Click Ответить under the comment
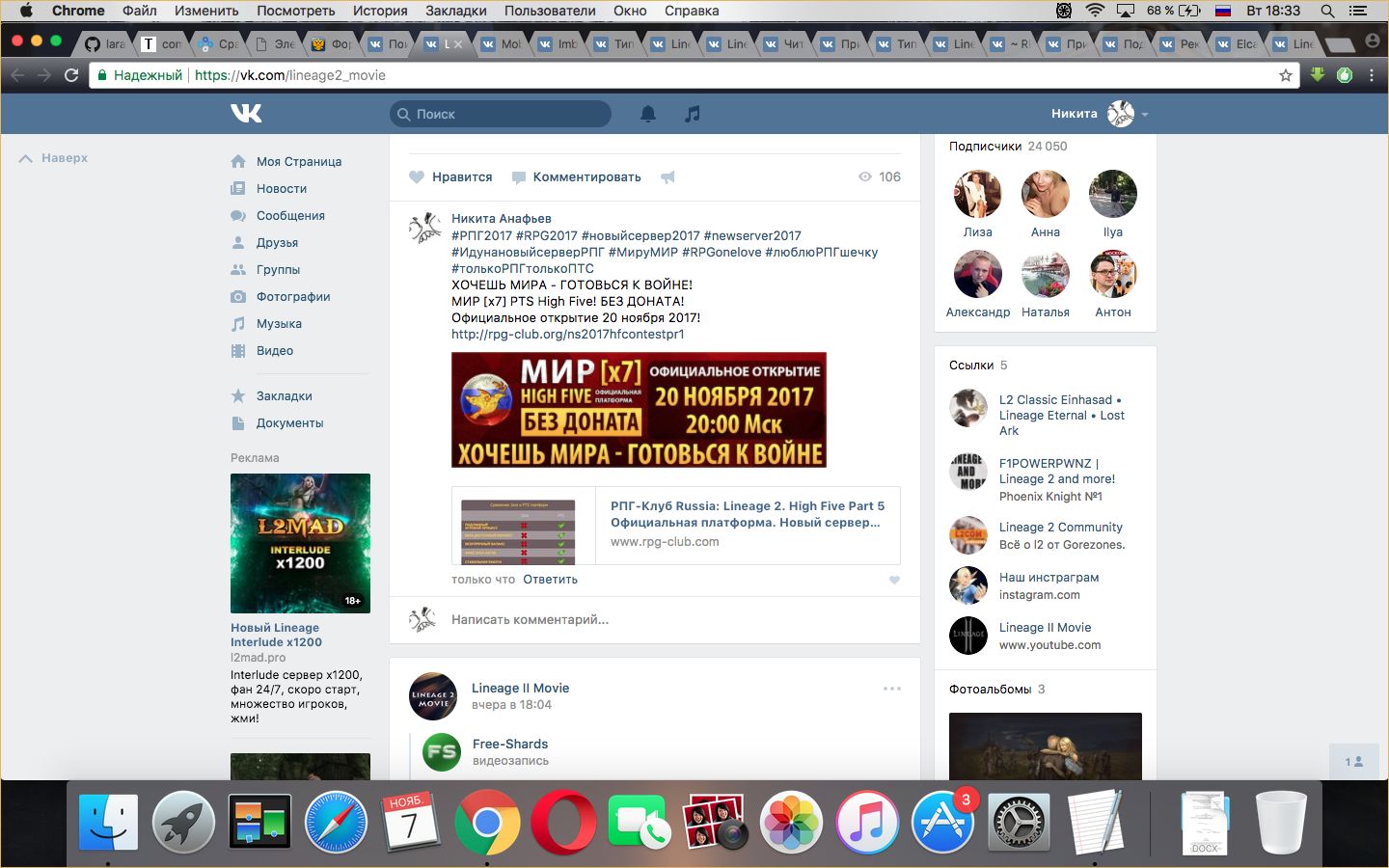The width and height of the screenshot is (1389, 868). pyautogui.click(x=550, y=580)
